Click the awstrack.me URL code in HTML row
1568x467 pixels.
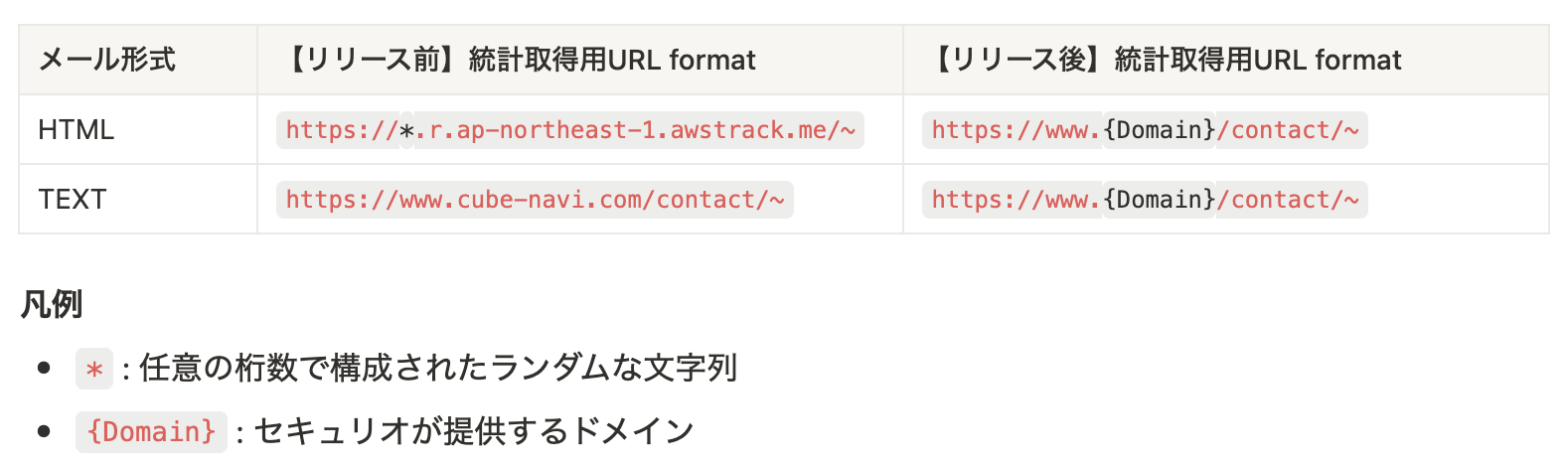coord(570,130)
